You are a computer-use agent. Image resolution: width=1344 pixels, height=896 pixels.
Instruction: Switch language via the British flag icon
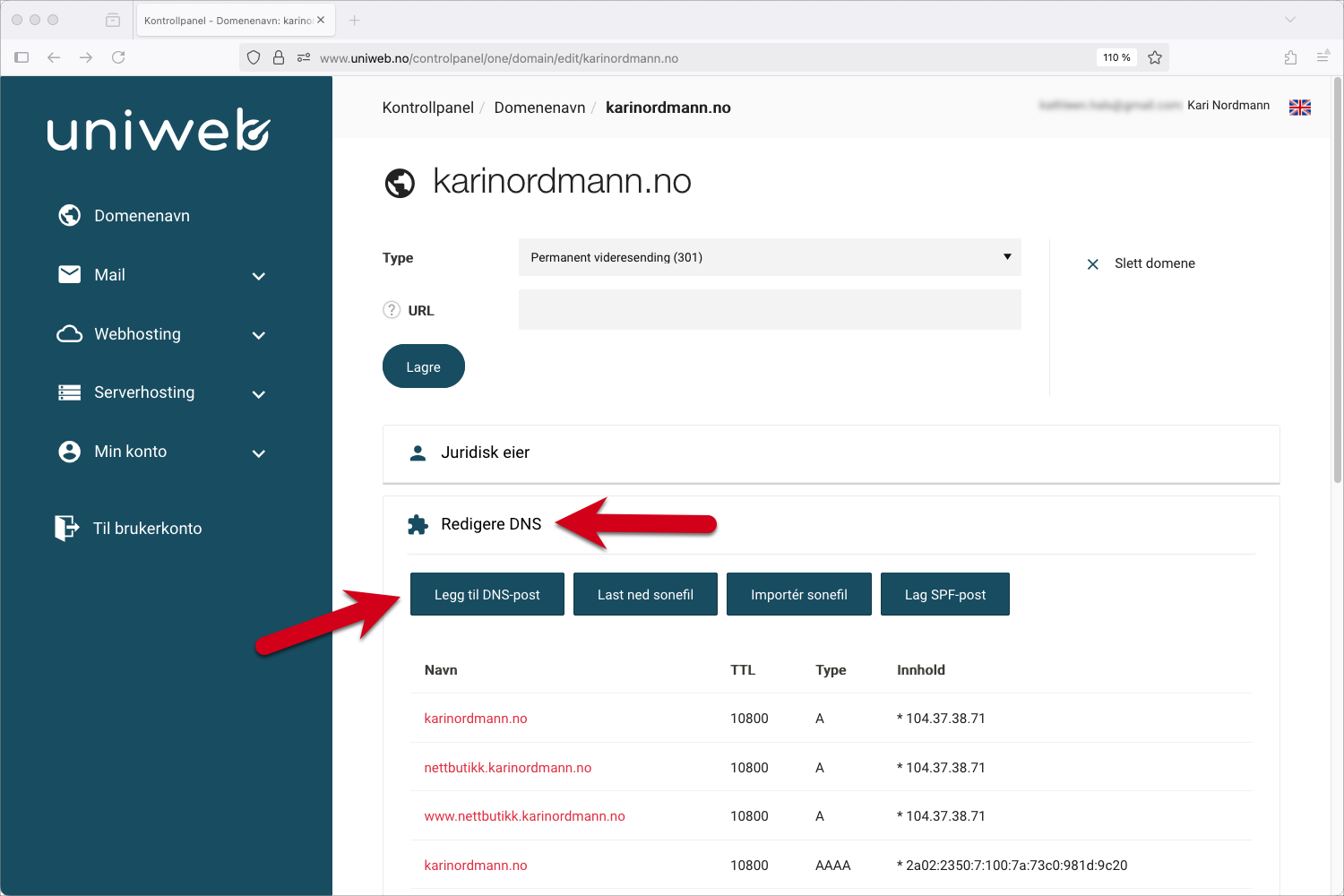coord(1300,108)
